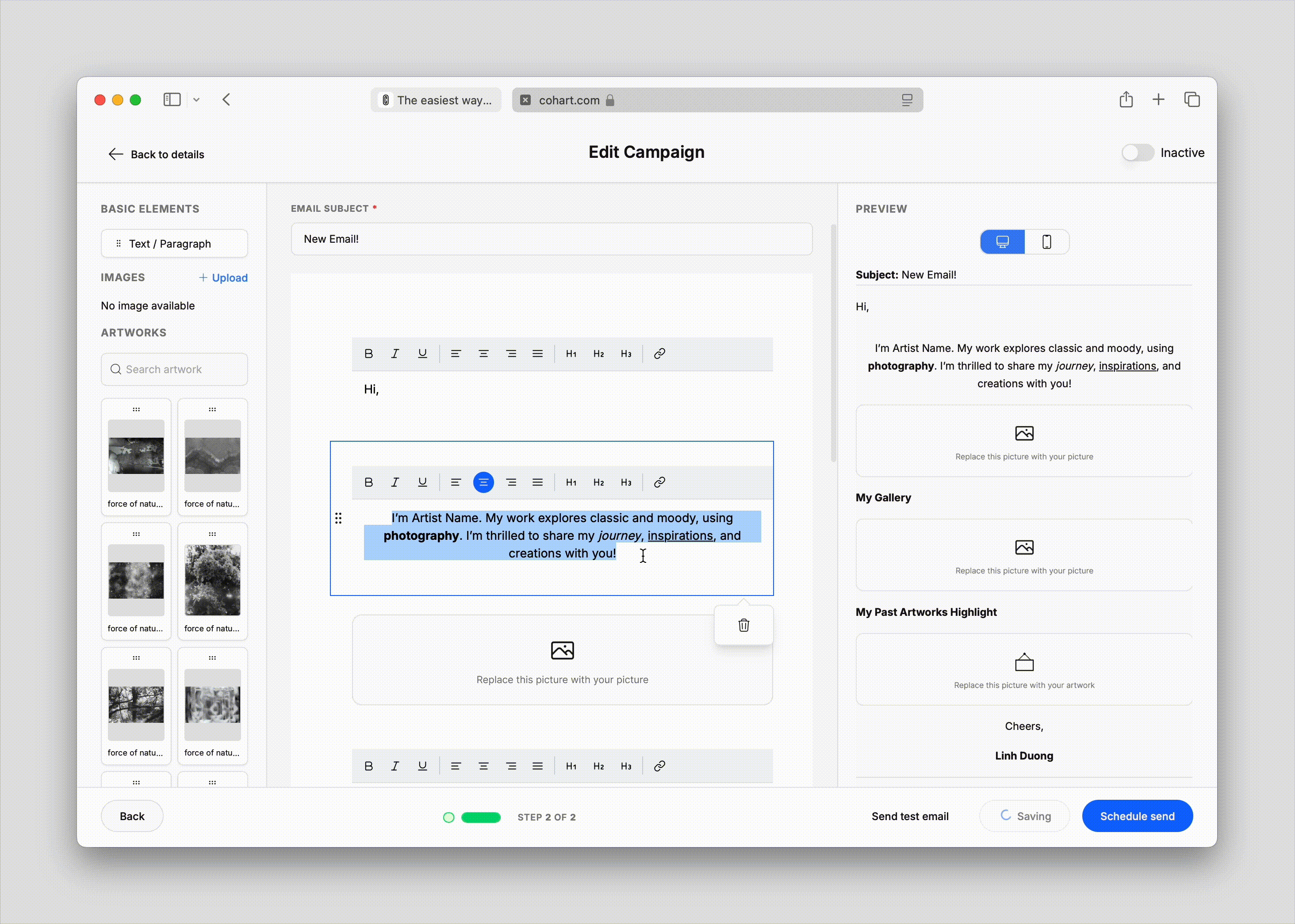Switch preview to desktop view
1295x924 pixels.
[1002, 242]
